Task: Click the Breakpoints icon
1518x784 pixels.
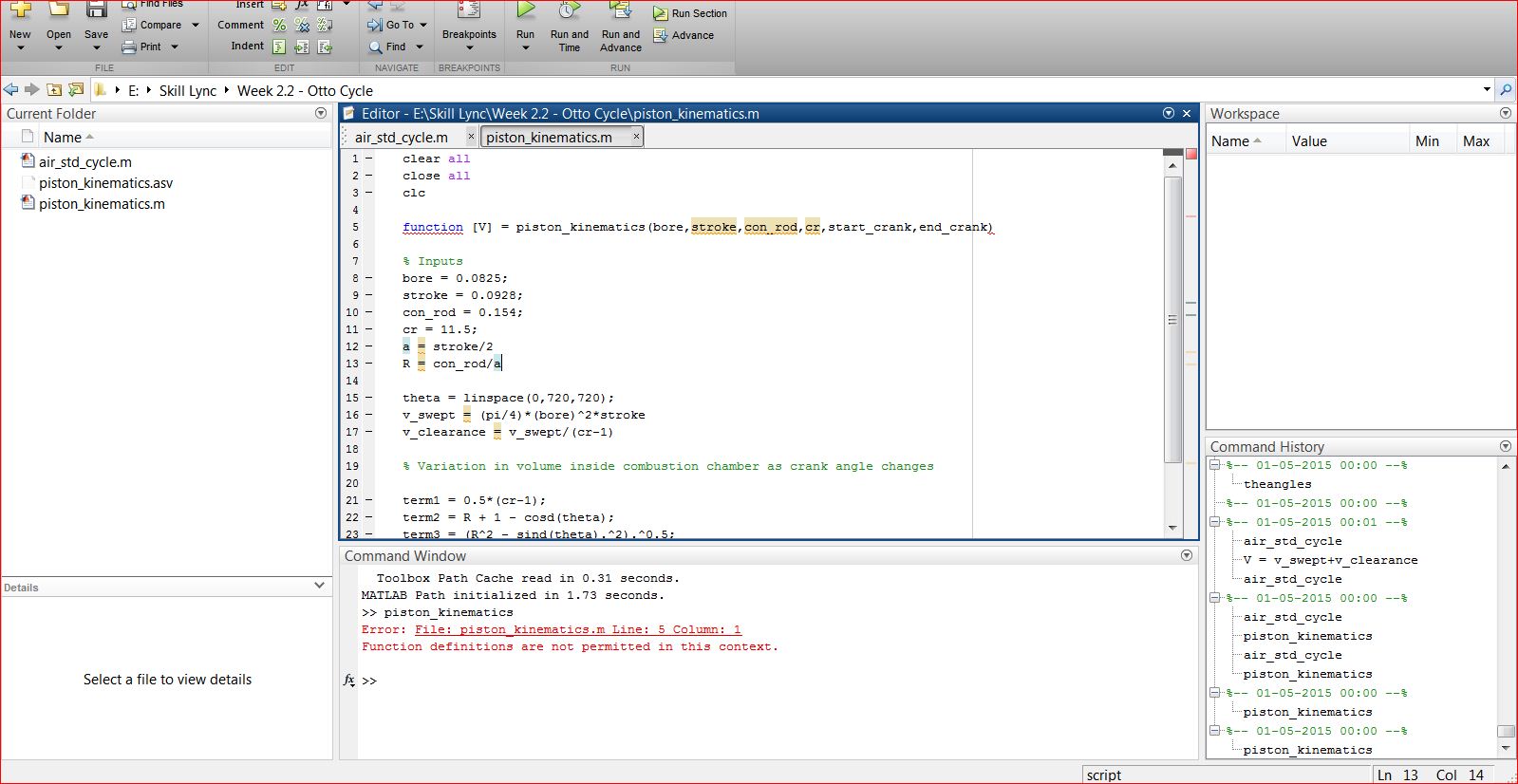Action: pyautogui.click(x=469, y=10)
